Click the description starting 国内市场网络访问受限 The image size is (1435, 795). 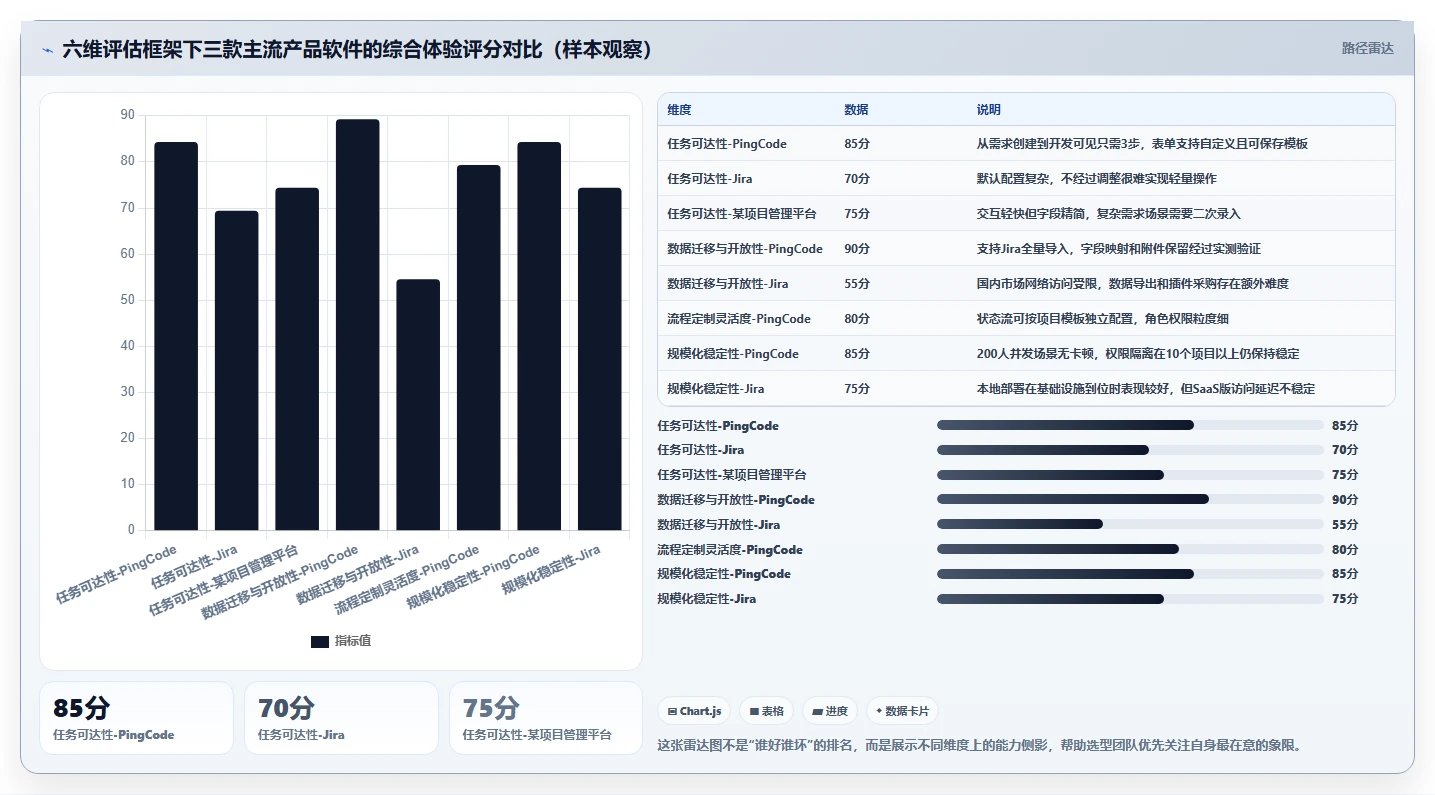[1132, 284]
